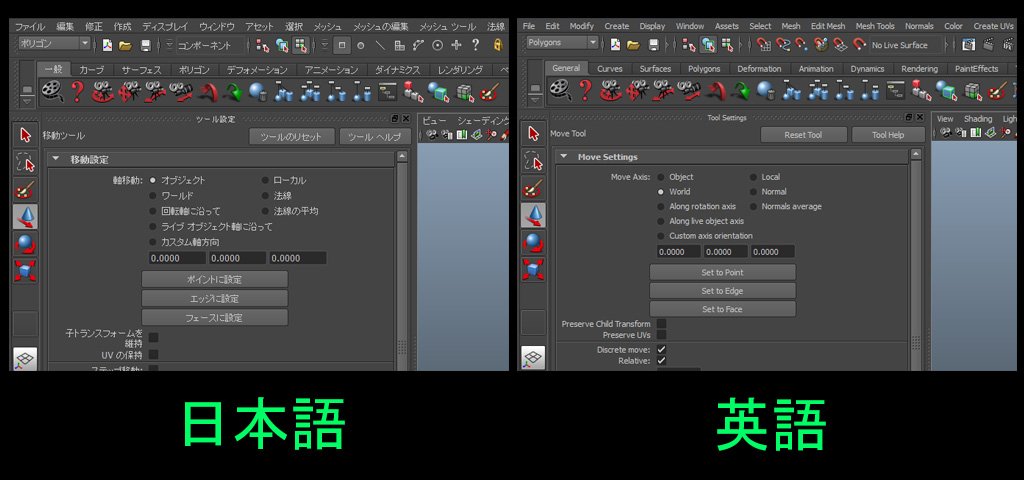Open Edit Mesh menu in English window
This screenshot has width=1024, height=480.
click(x=827, y=26)
